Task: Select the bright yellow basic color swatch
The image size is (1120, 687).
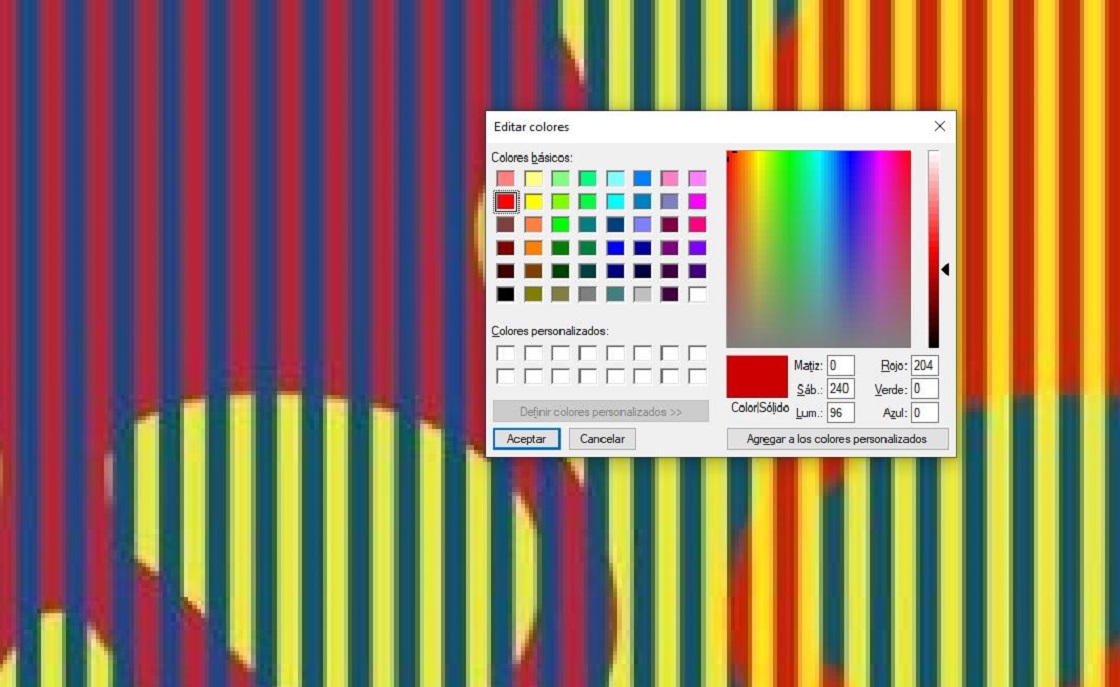Action: click(534, 202)
